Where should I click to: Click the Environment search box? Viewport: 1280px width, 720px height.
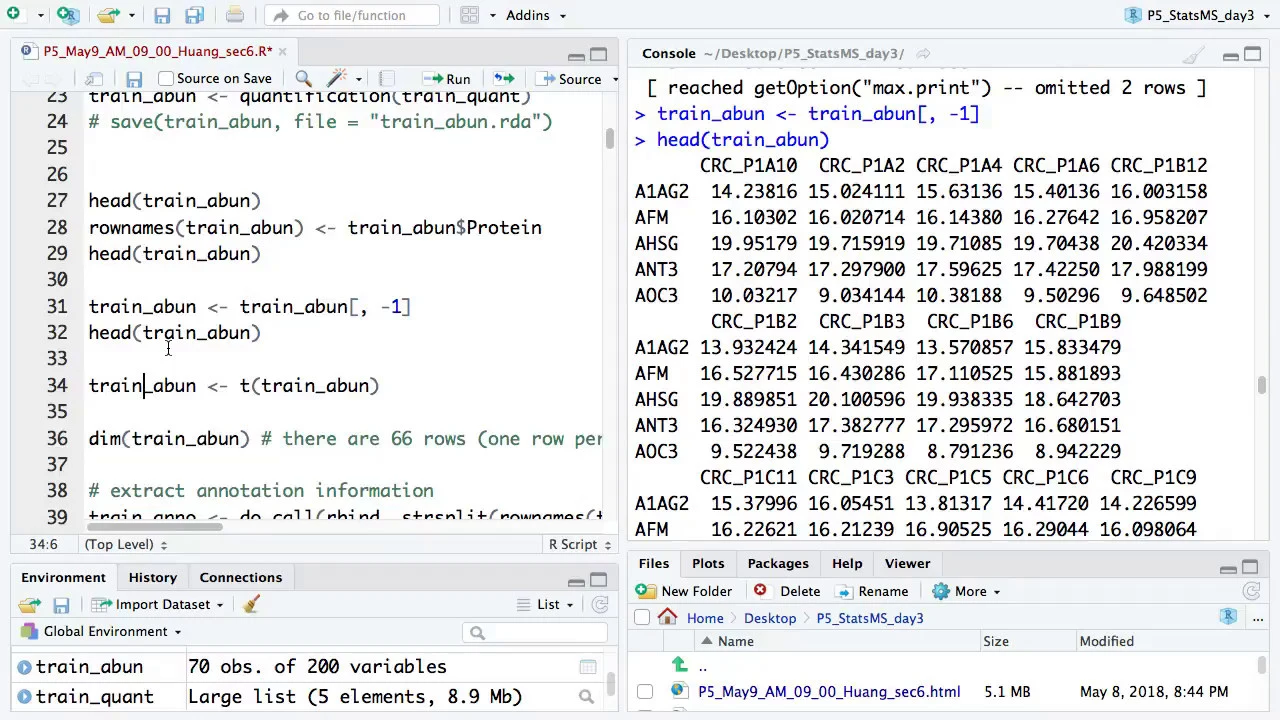[536, 632]
